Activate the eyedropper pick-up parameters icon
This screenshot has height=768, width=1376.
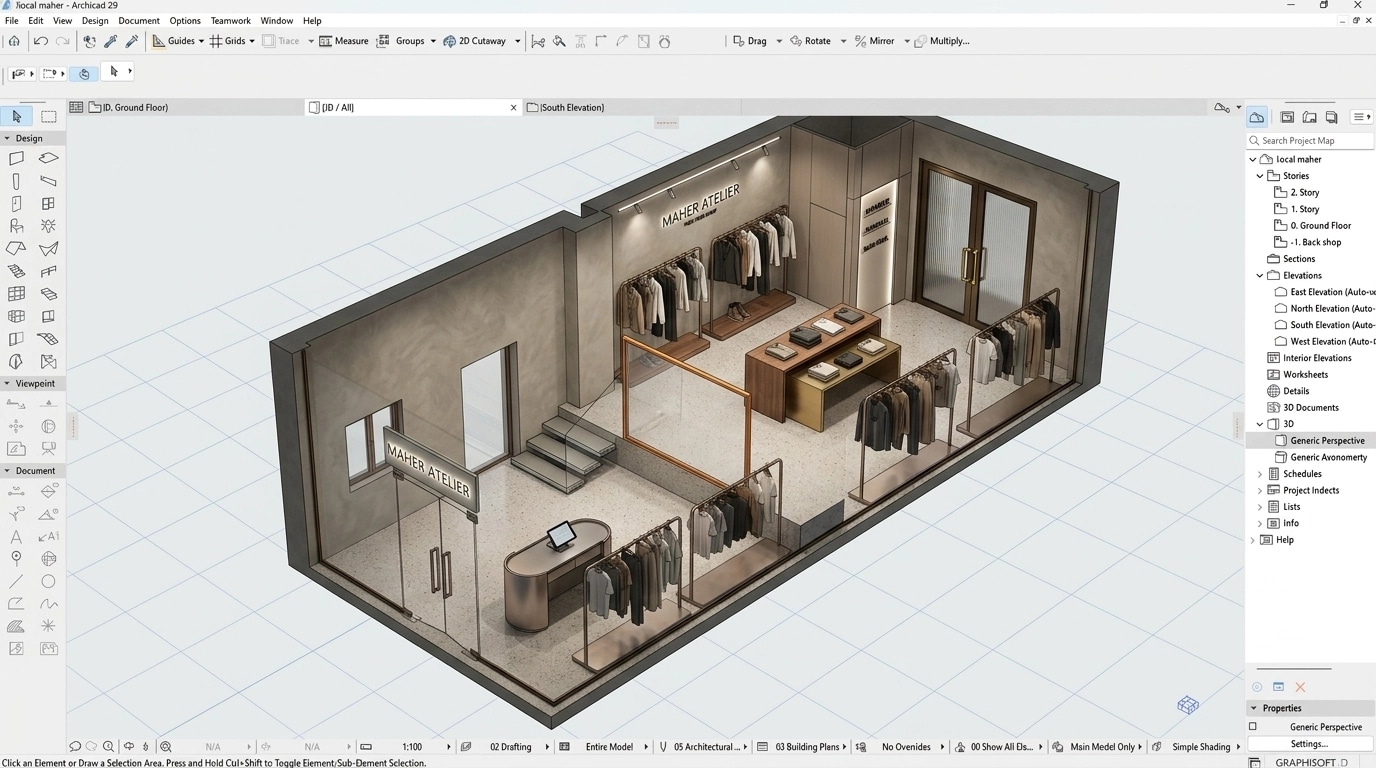coord(111,41)
